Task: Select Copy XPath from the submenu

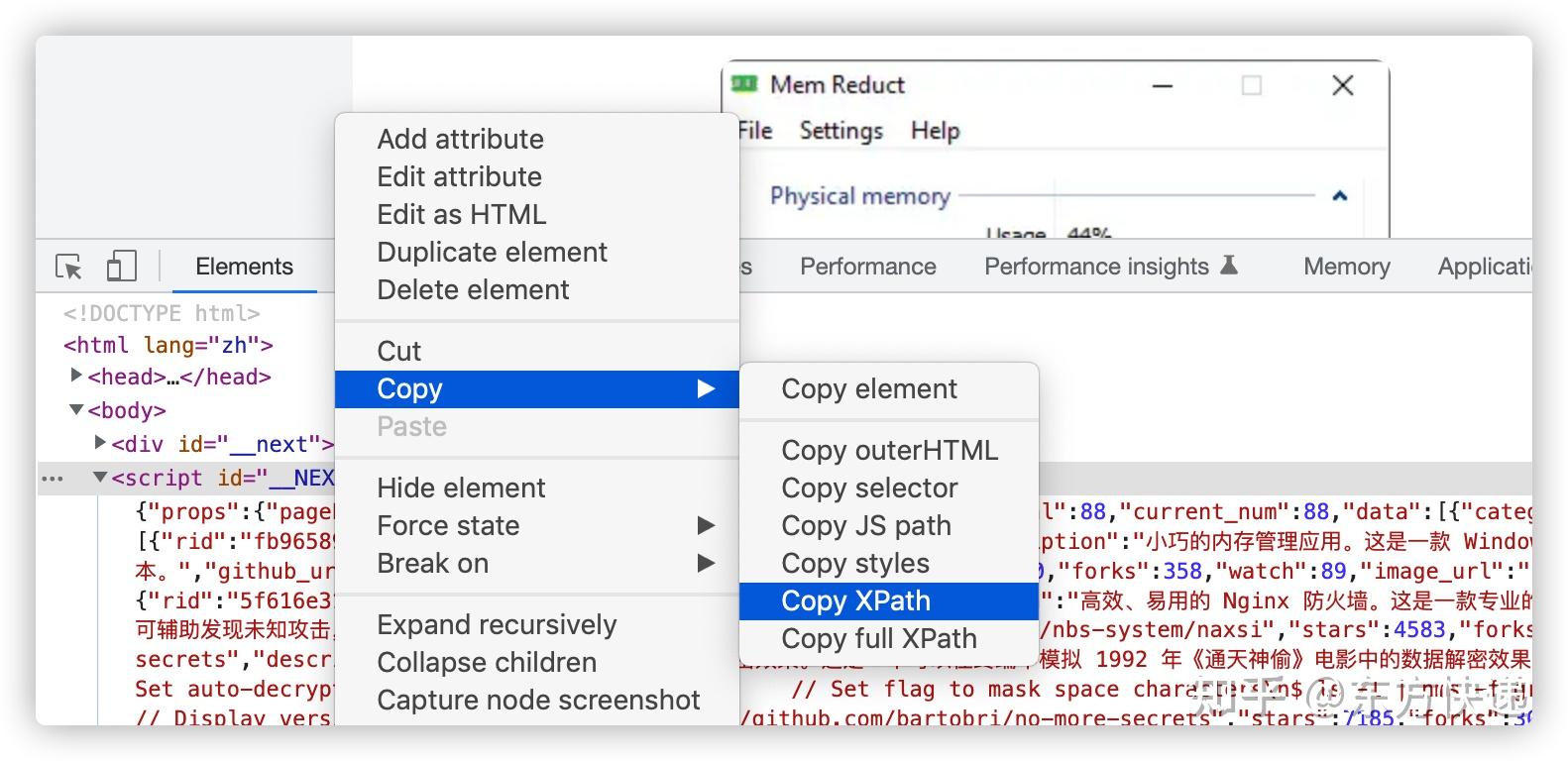Action: (x=855, y=600)
